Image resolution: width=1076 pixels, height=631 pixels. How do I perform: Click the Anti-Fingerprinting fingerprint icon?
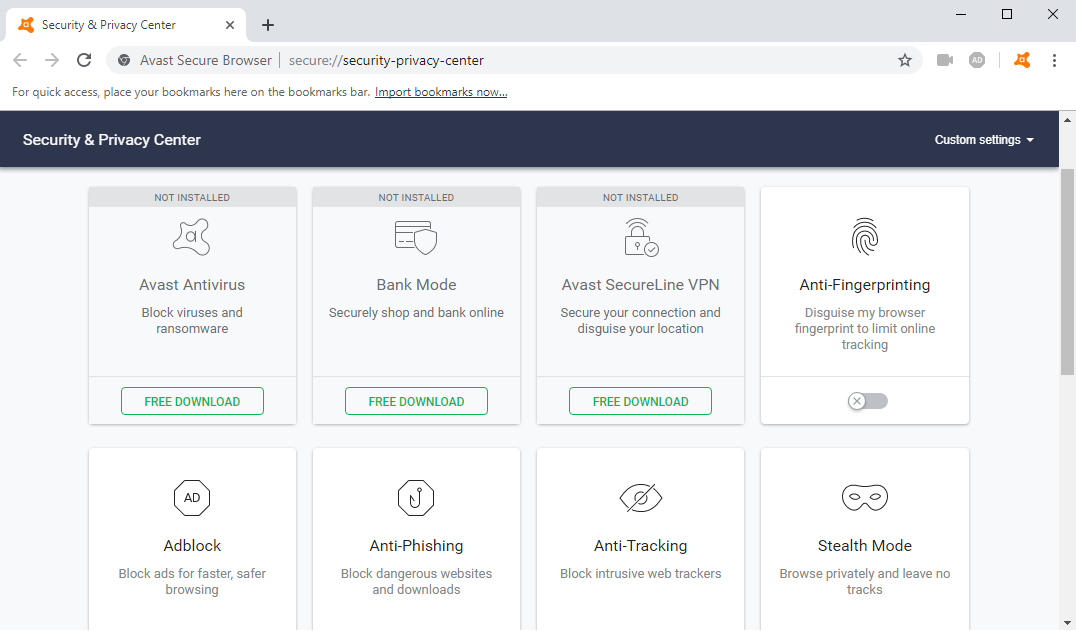865,237
